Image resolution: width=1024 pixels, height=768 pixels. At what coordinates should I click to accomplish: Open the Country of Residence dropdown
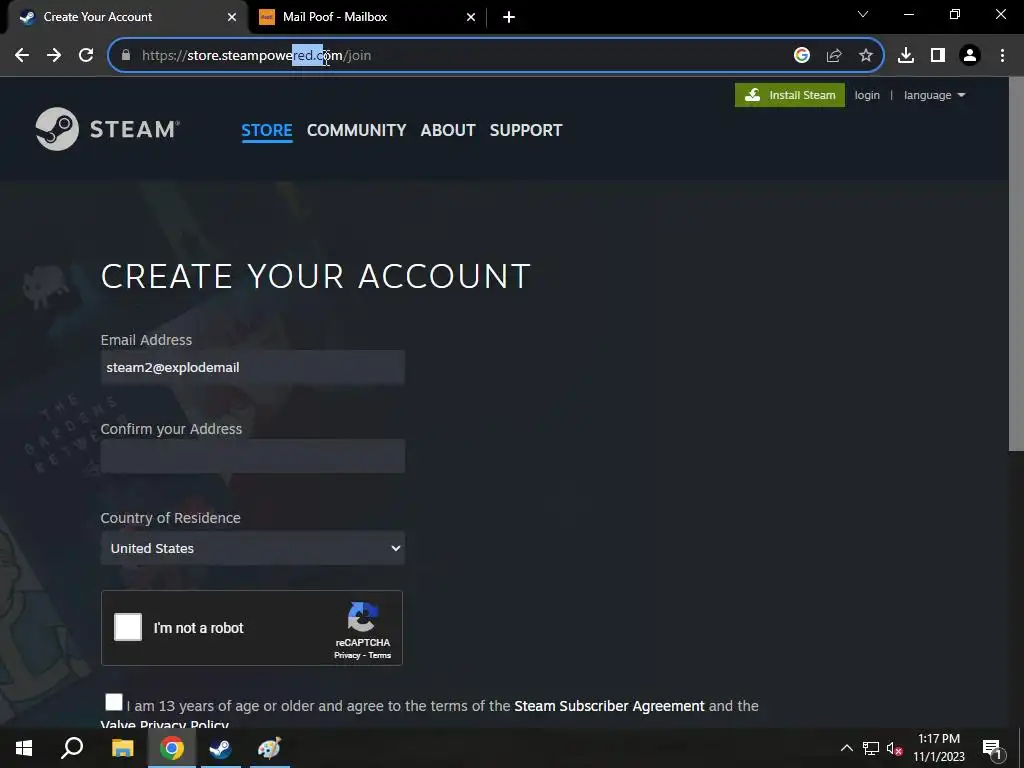click(x=253, y=548)
